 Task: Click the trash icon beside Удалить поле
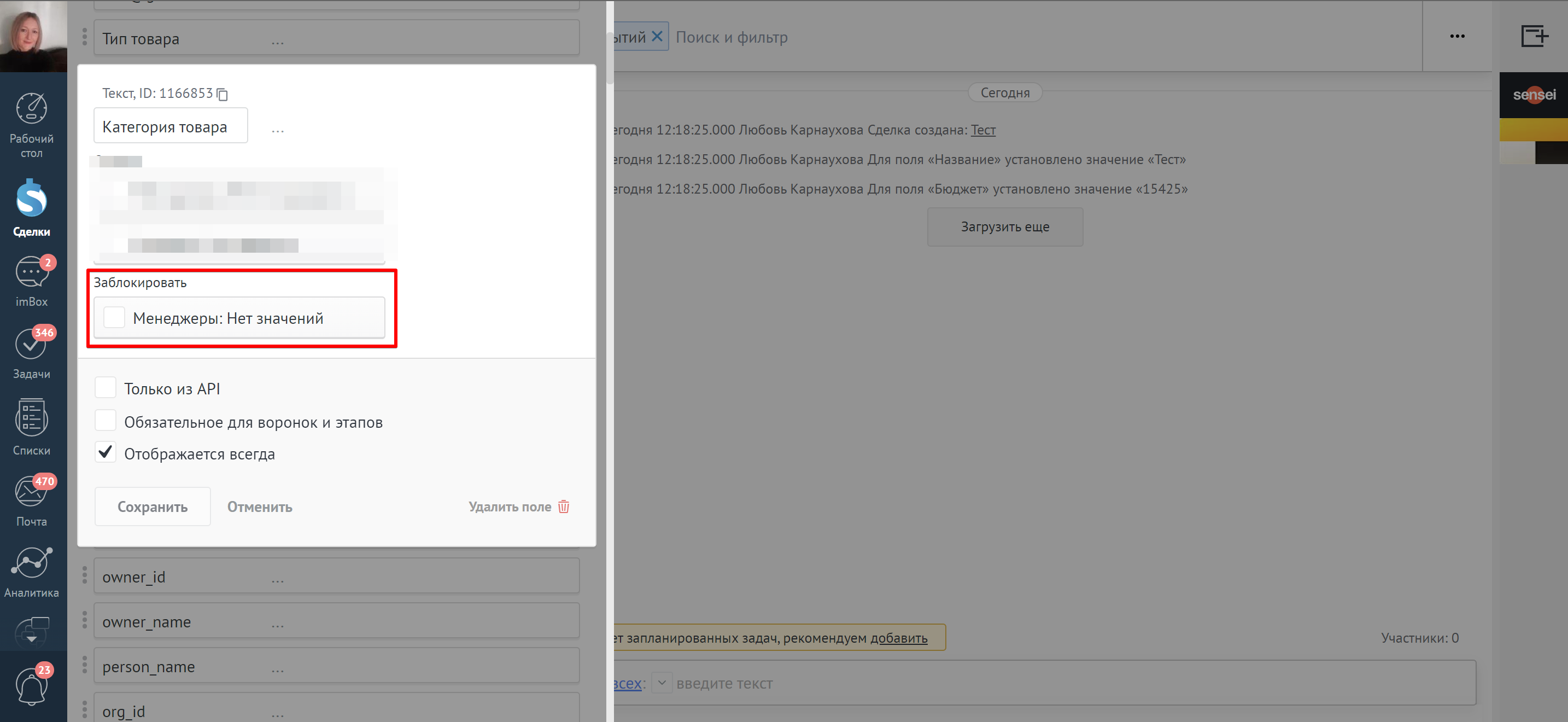[564, 506]
